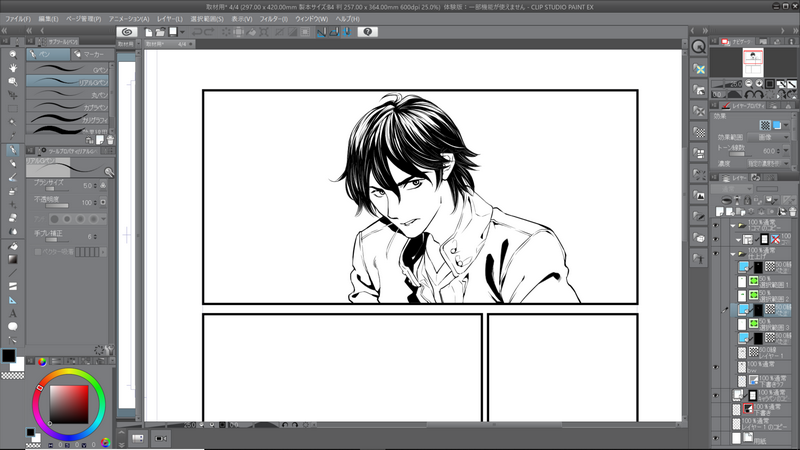Select the Auto select wand tool
This screenshot has width=800, height=450.
[13, 122]
